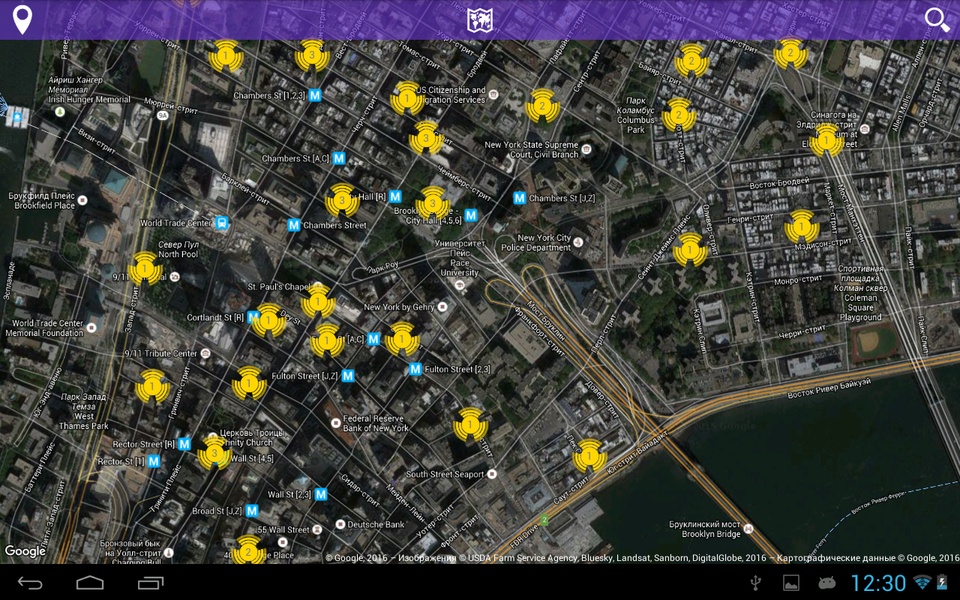Image resolution: width=960 pixels, height=600 pixels.
Task: Tap the Pace University label
Action: [x=460, y=258]
